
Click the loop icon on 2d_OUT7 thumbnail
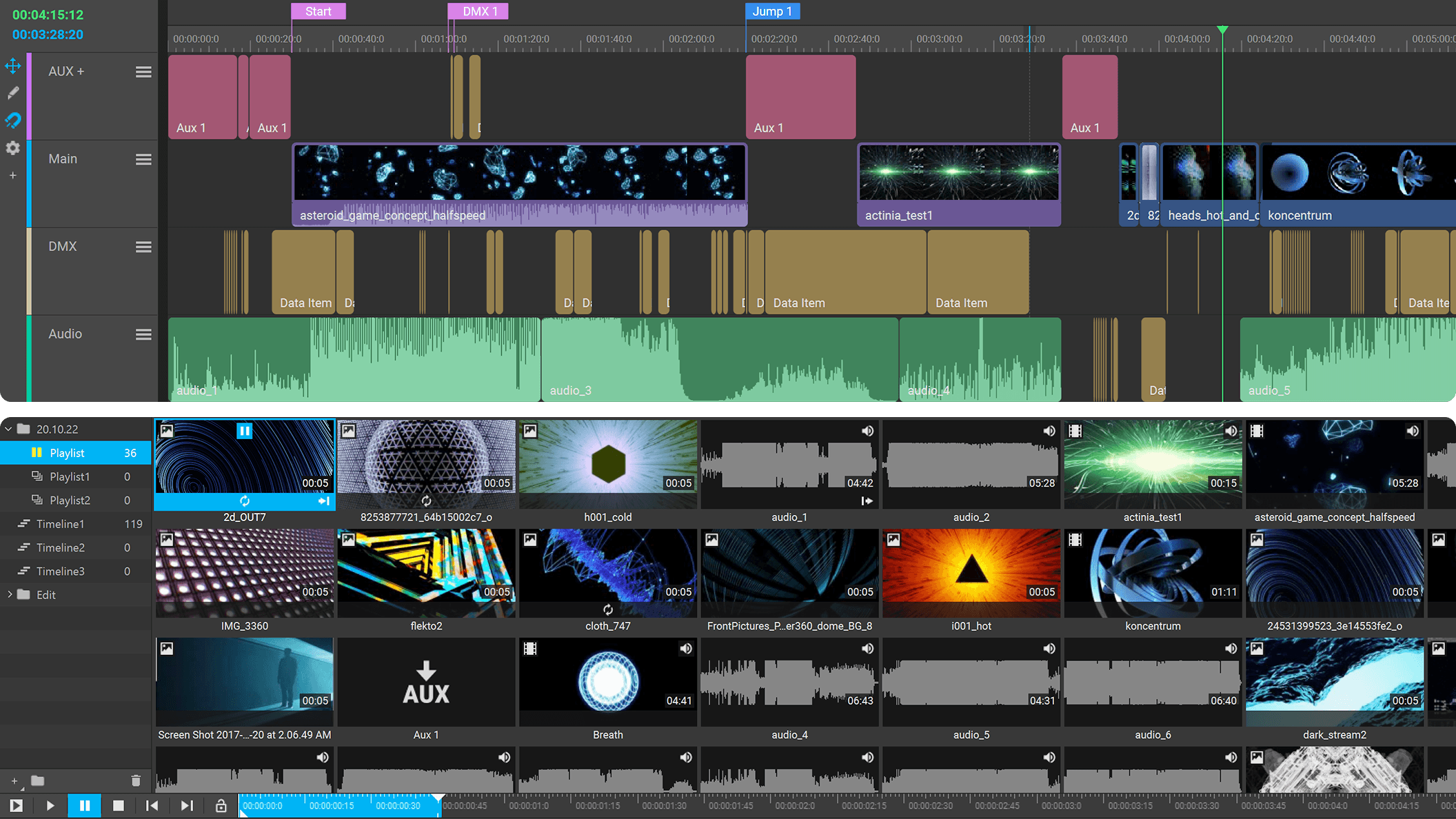[245, 501]
